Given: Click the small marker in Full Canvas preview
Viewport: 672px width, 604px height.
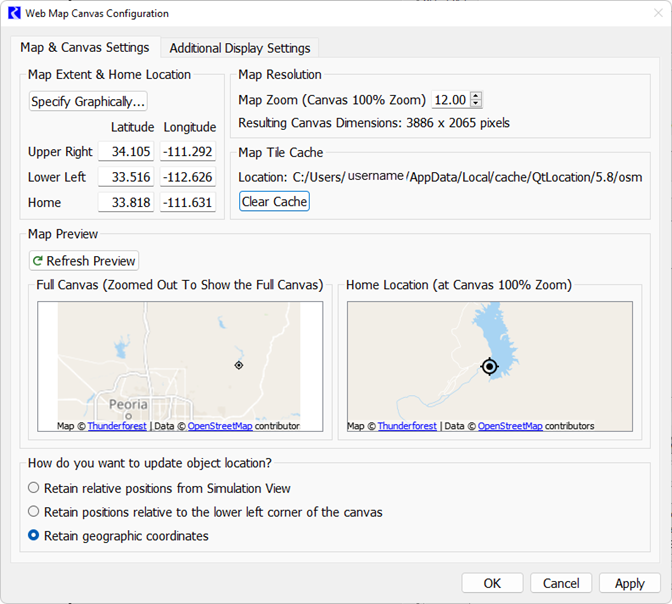Looking at the screenshot, I should coord(238,365).
